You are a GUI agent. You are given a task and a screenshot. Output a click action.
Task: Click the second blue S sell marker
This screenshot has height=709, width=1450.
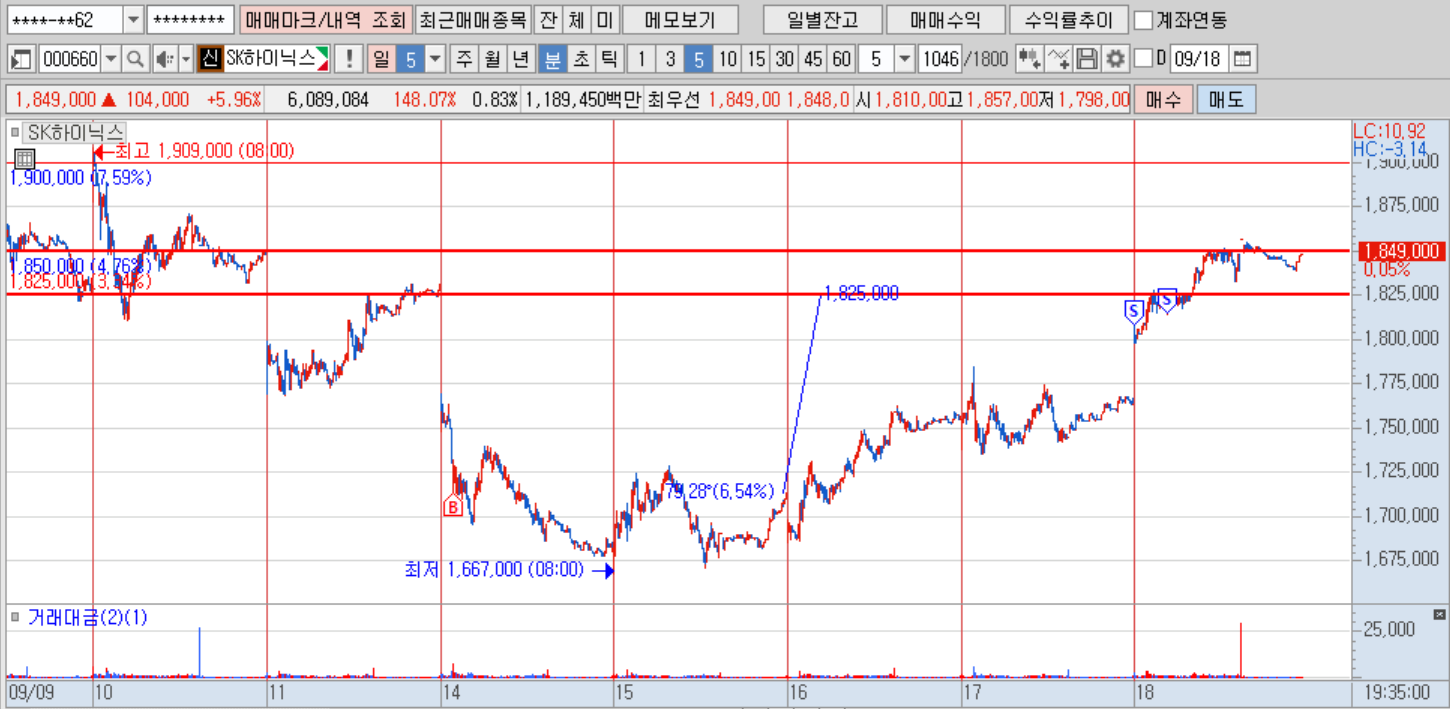point(1166,299)
